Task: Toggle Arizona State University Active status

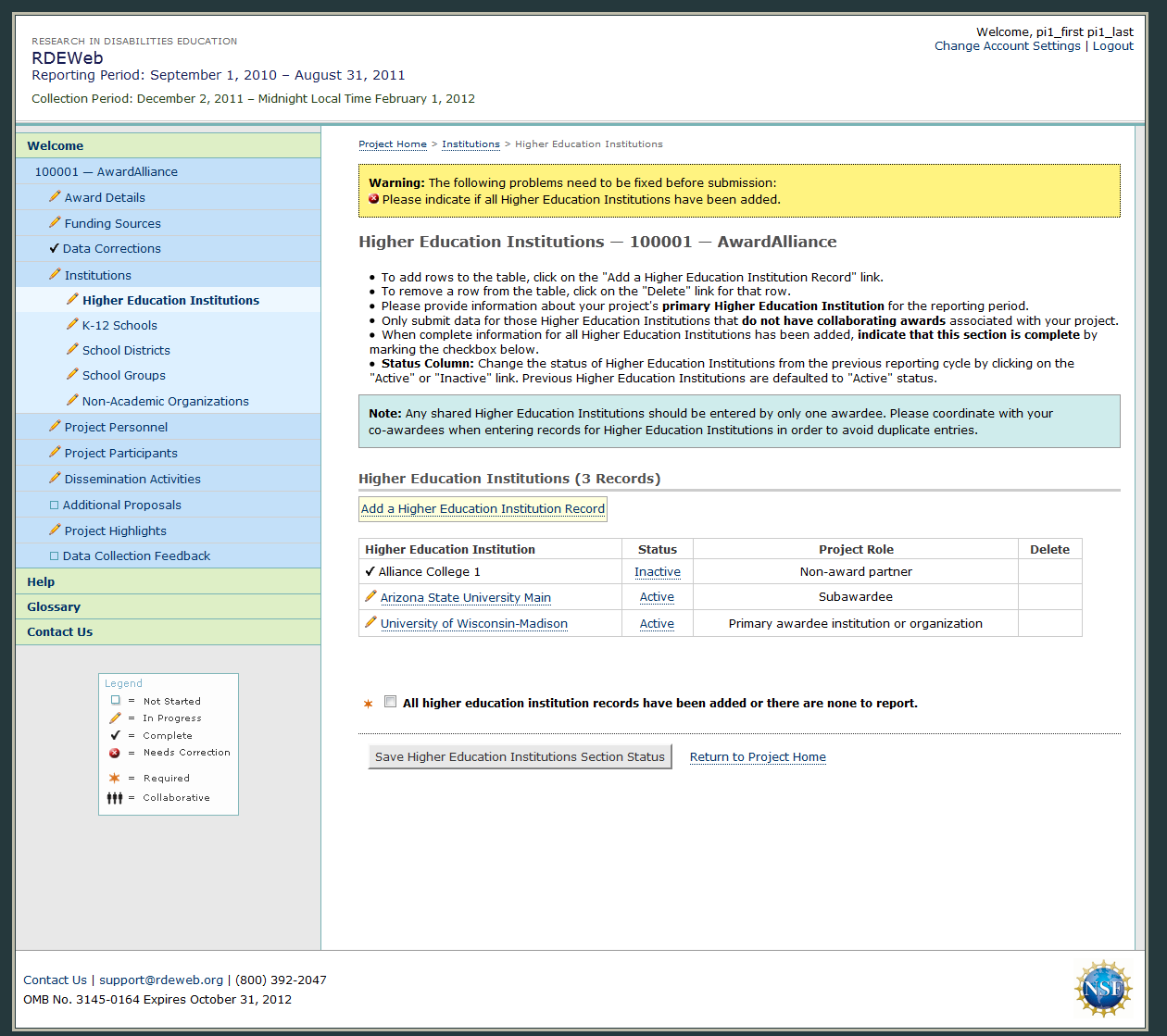Action: click(657, 597)
